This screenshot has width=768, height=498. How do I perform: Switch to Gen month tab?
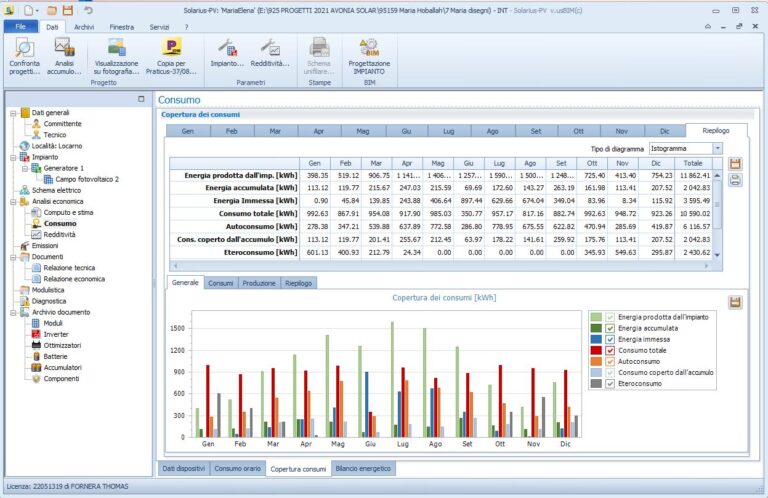(188, 131)
